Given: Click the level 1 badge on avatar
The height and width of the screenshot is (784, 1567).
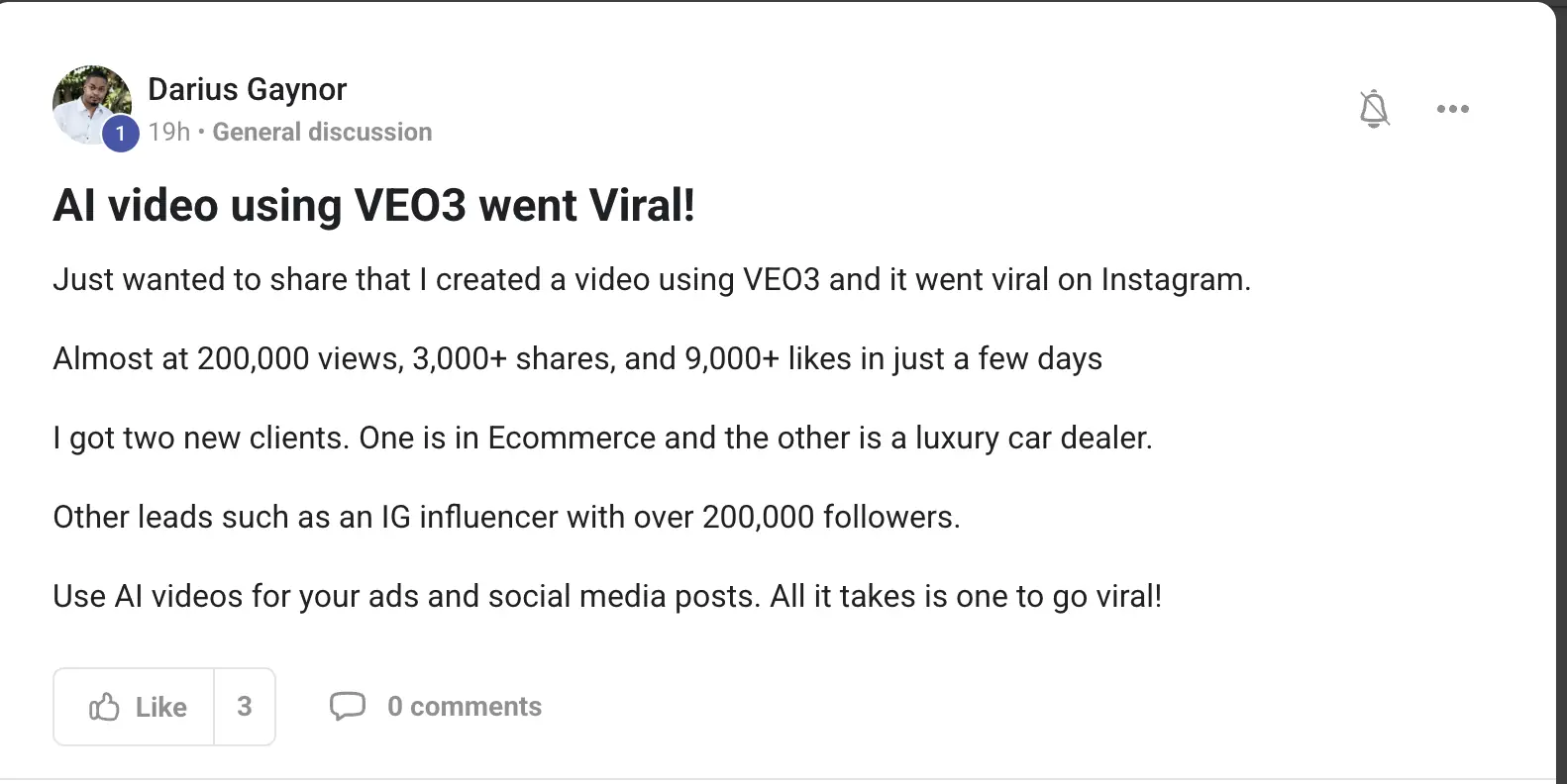Looking at the screenshot, I should (121, 133).
